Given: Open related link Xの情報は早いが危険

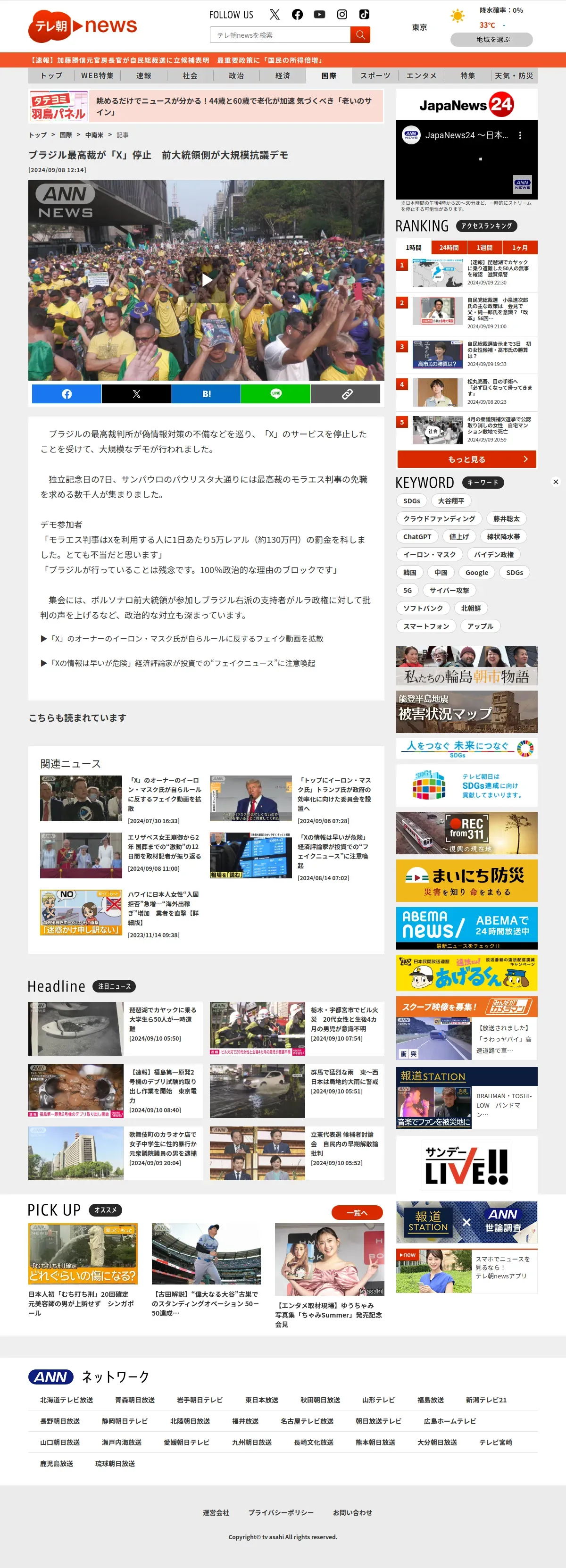Looking at the screenshot, I should point(178,663).
